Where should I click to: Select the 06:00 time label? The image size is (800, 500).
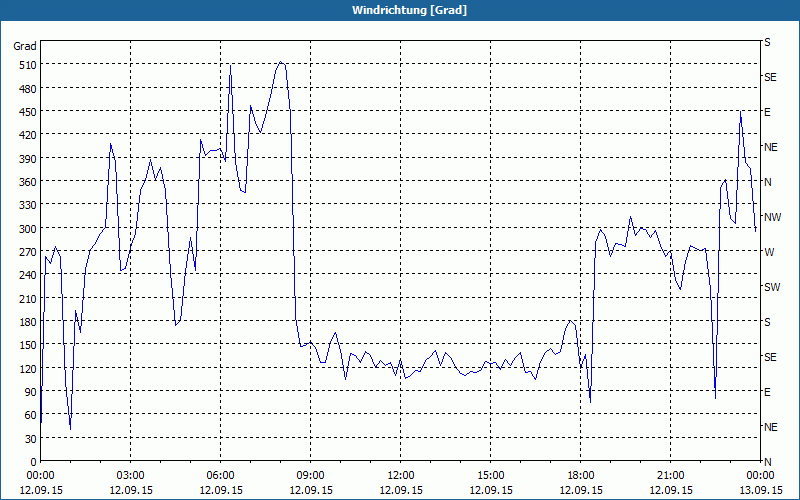(220, 476)
